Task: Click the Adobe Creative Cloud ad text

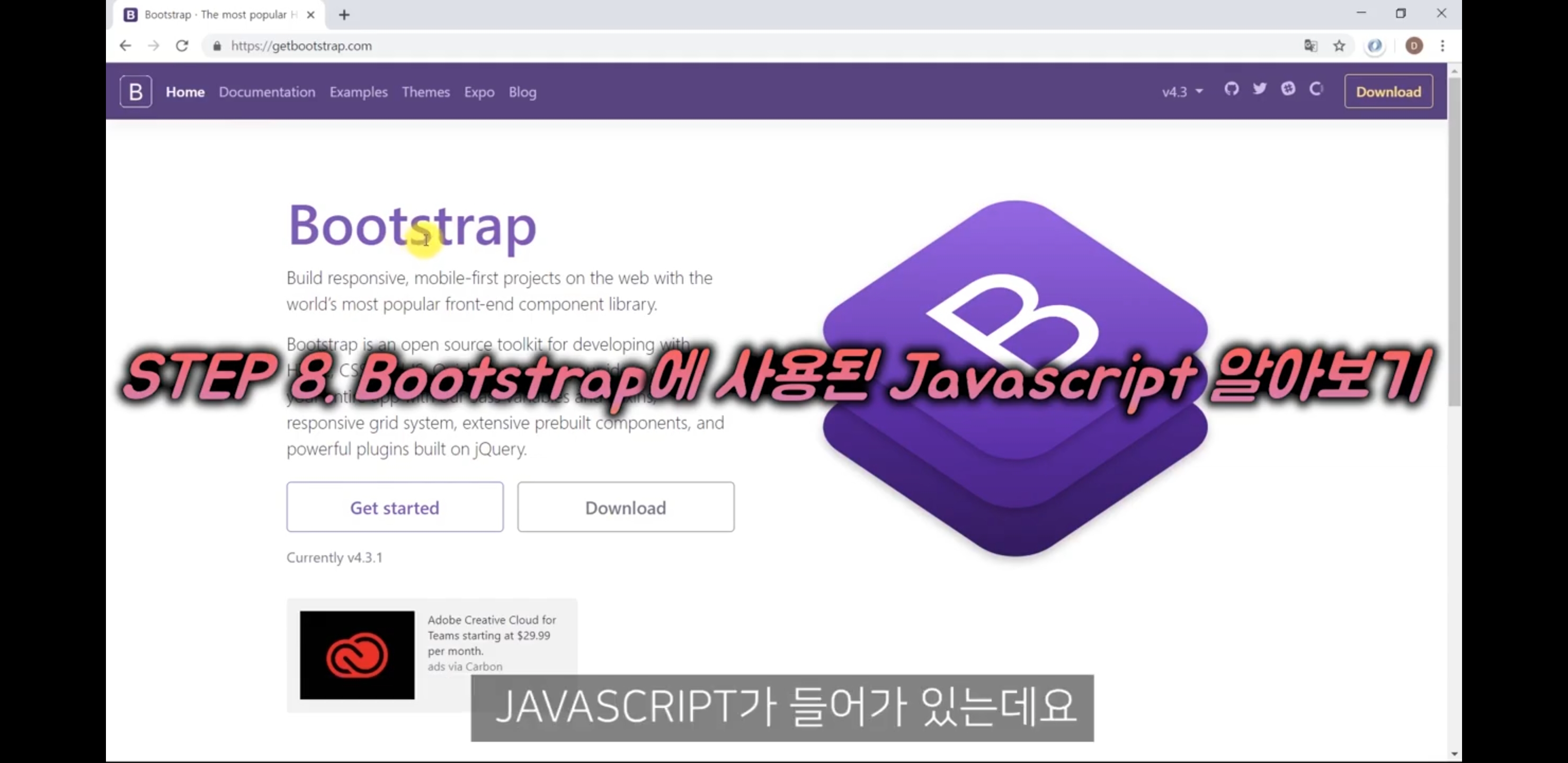Action: 491,635
